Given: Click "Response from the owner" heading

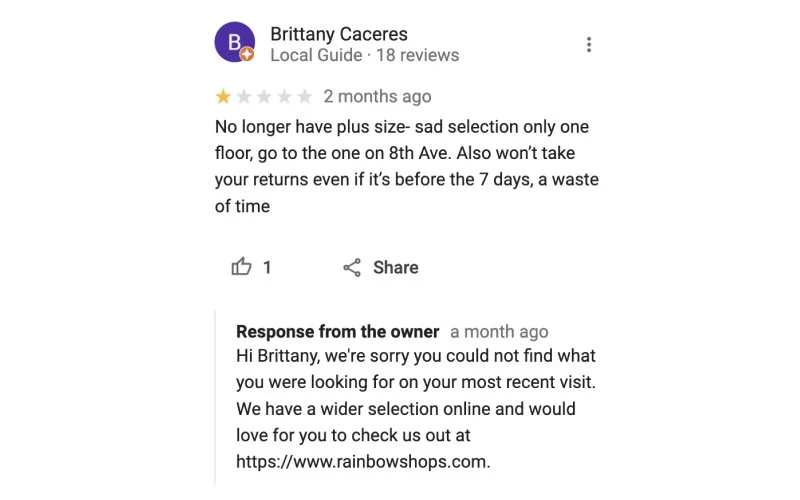Looking at the screenshot, I should [337, 331].
